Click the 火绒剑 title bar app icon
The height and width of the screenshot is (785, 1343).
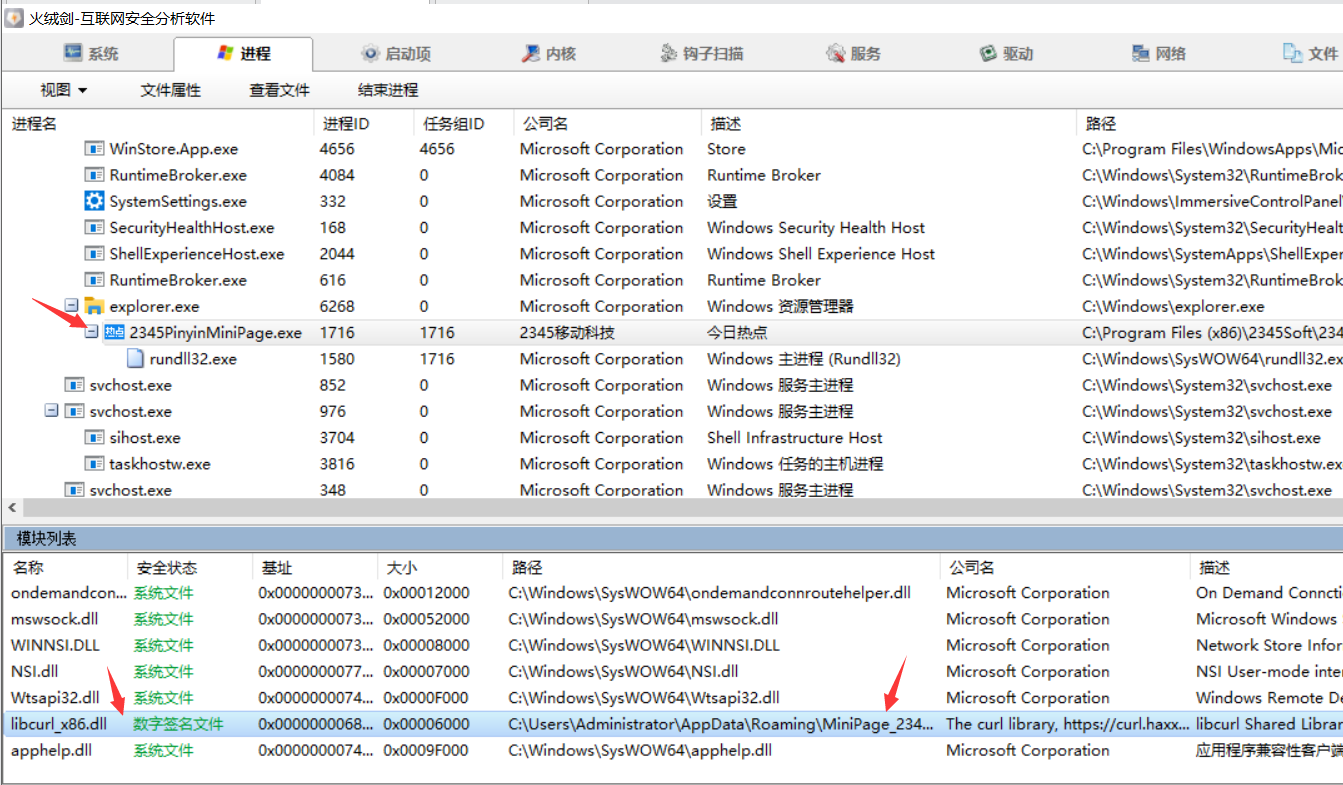14,18
